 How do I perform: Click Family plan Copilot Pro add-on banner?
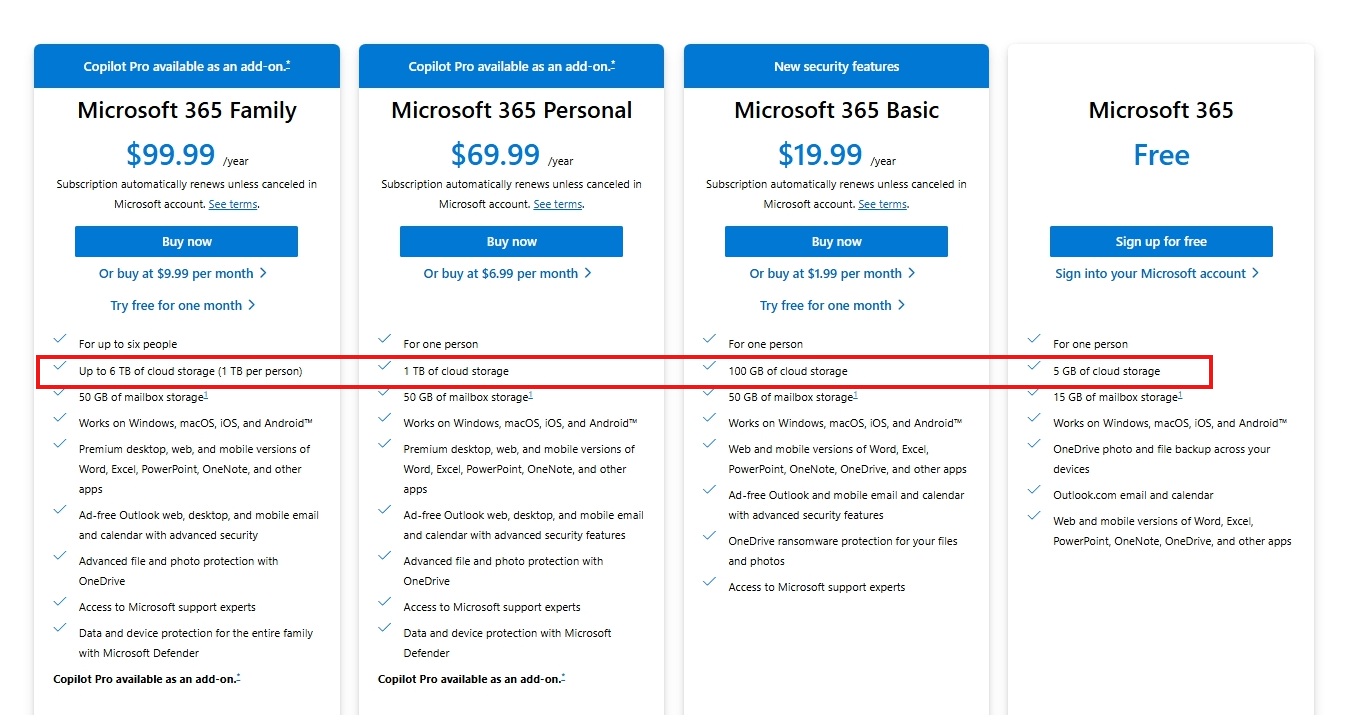coord(187,66)
